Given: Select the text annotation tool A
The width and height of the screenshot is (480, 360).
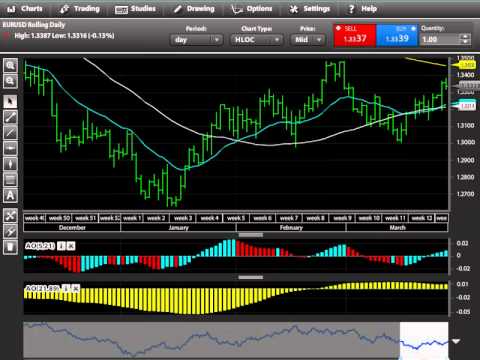Looking at the screenshot, I should point(10,196).
